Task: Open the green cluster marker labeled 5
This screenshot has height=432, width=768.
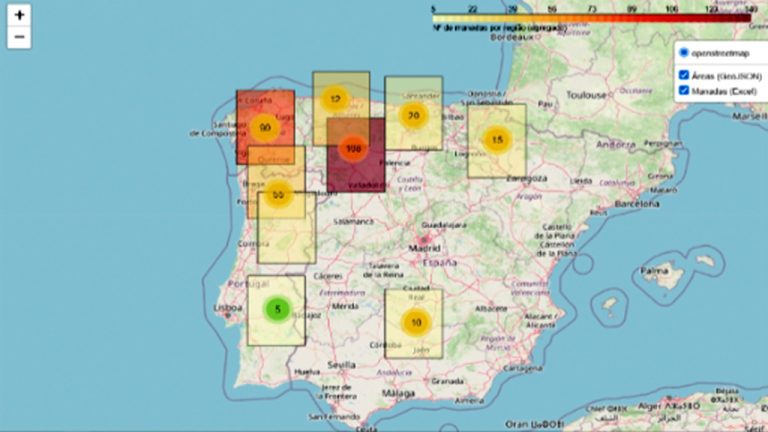Action: click(277, 310)
